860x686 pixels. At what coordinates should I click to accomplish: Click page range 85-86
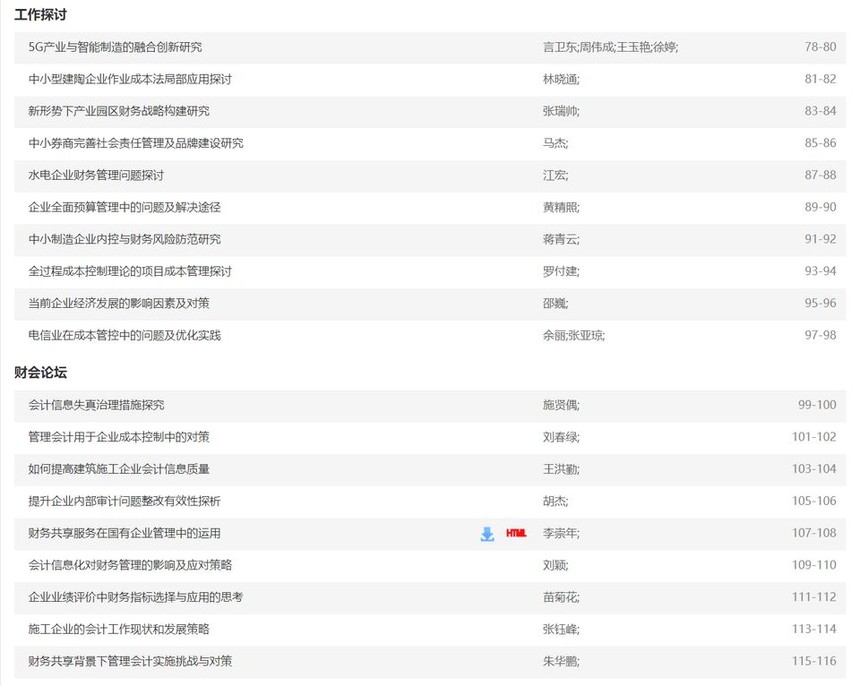tap(821, 143)
